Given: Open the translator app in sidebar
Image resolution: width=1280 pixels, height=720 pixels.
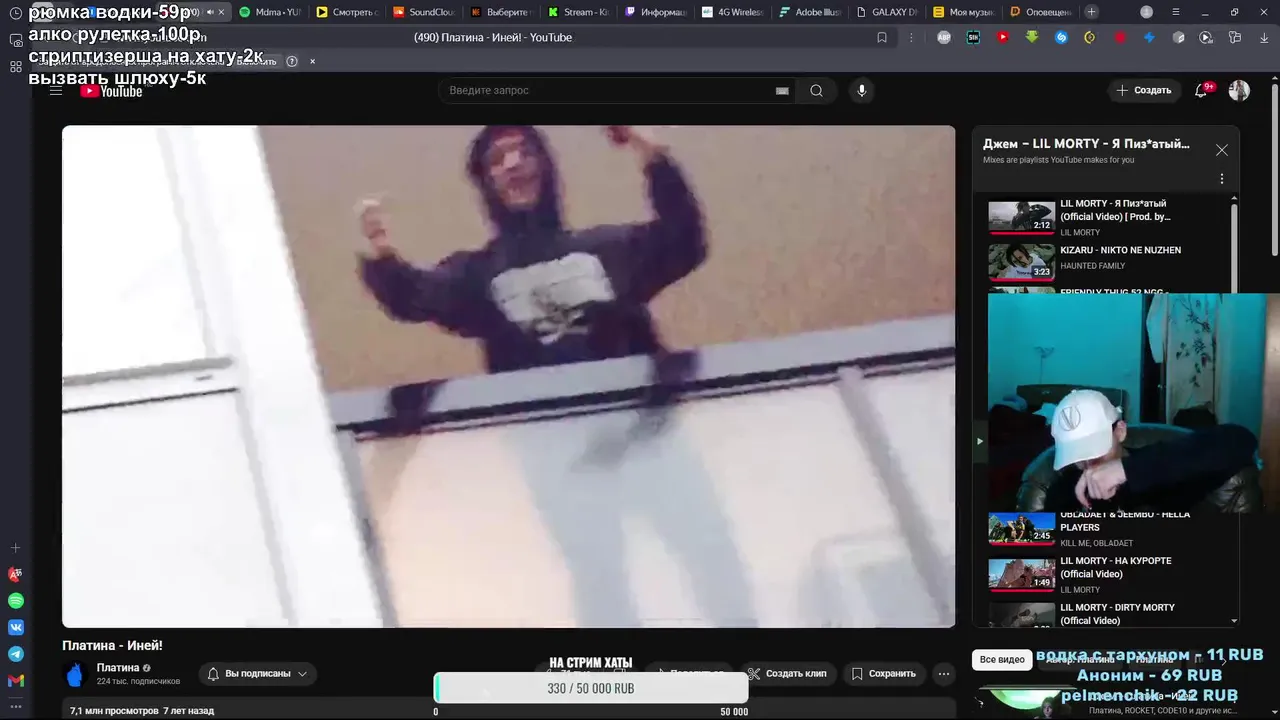Looking at the screenshot, I should pyautogui.click(x=15, y=575).
